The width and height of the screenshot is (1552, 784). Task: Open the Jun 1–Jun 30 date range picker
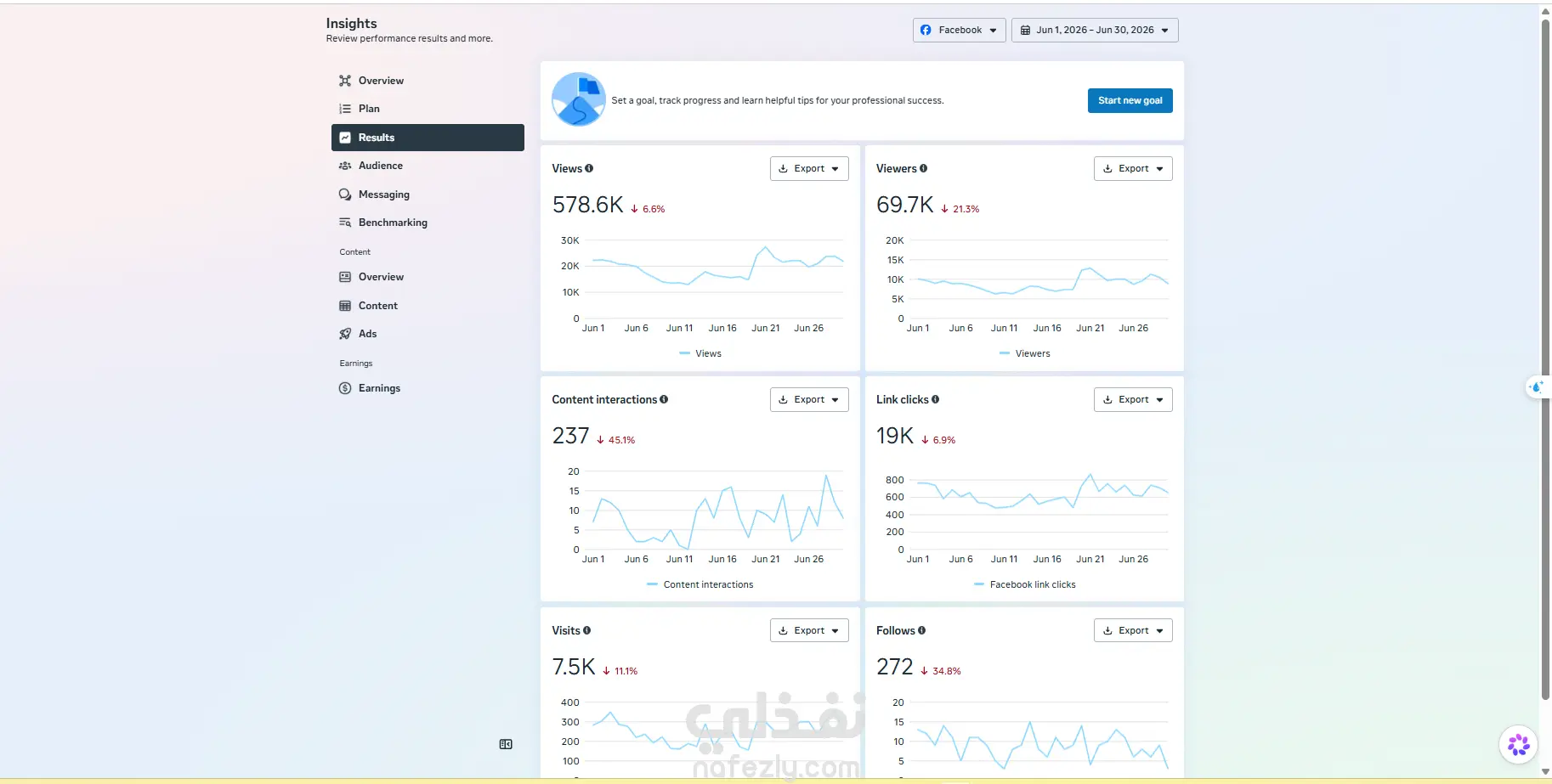click(x=1095, y=30)
